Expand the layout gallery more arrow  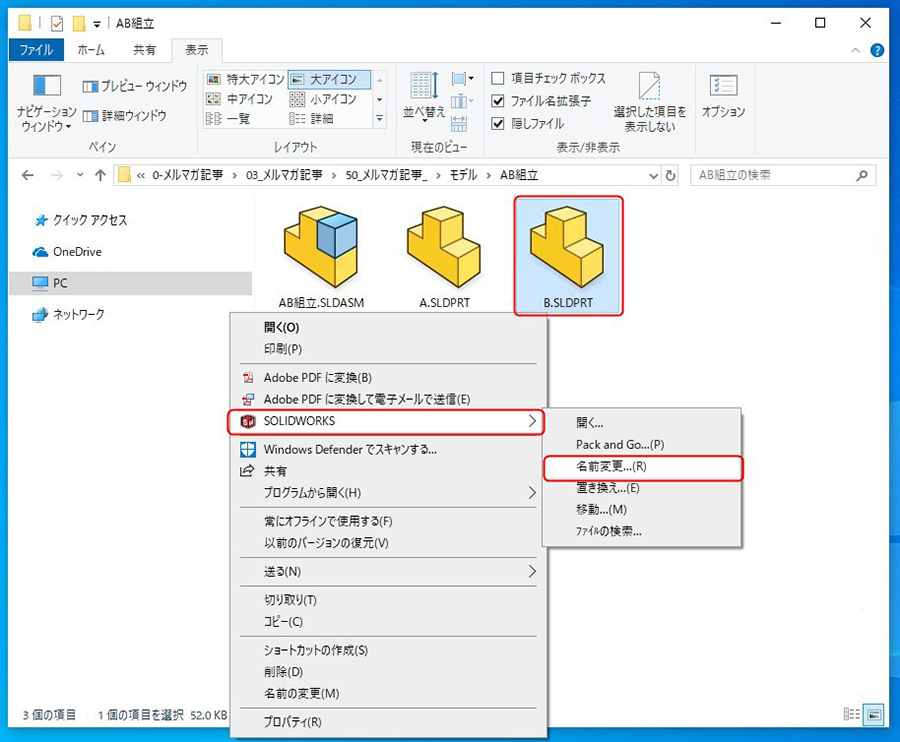point(379,119)
